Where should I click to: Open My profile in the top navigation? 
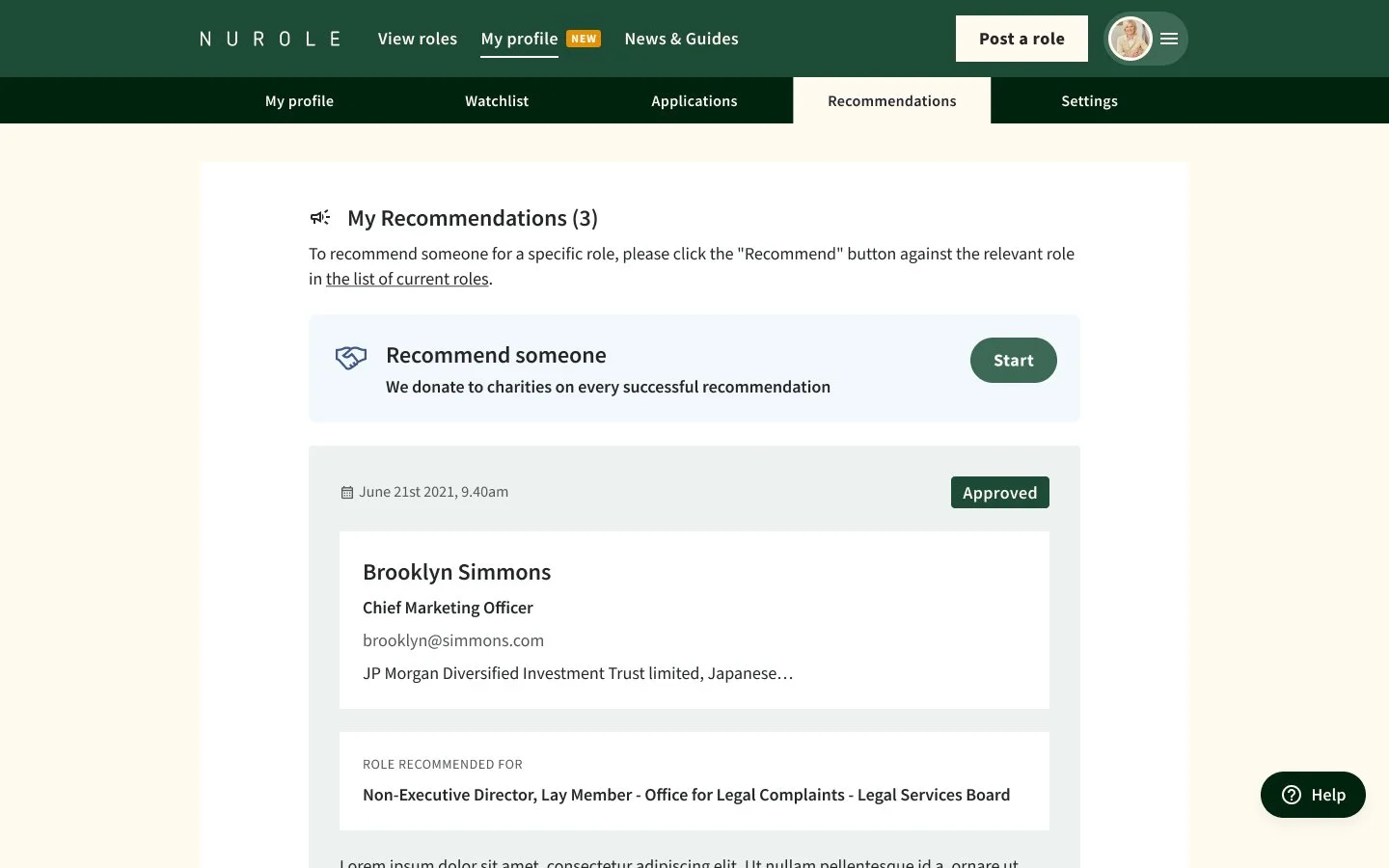[x=519, y=39]
